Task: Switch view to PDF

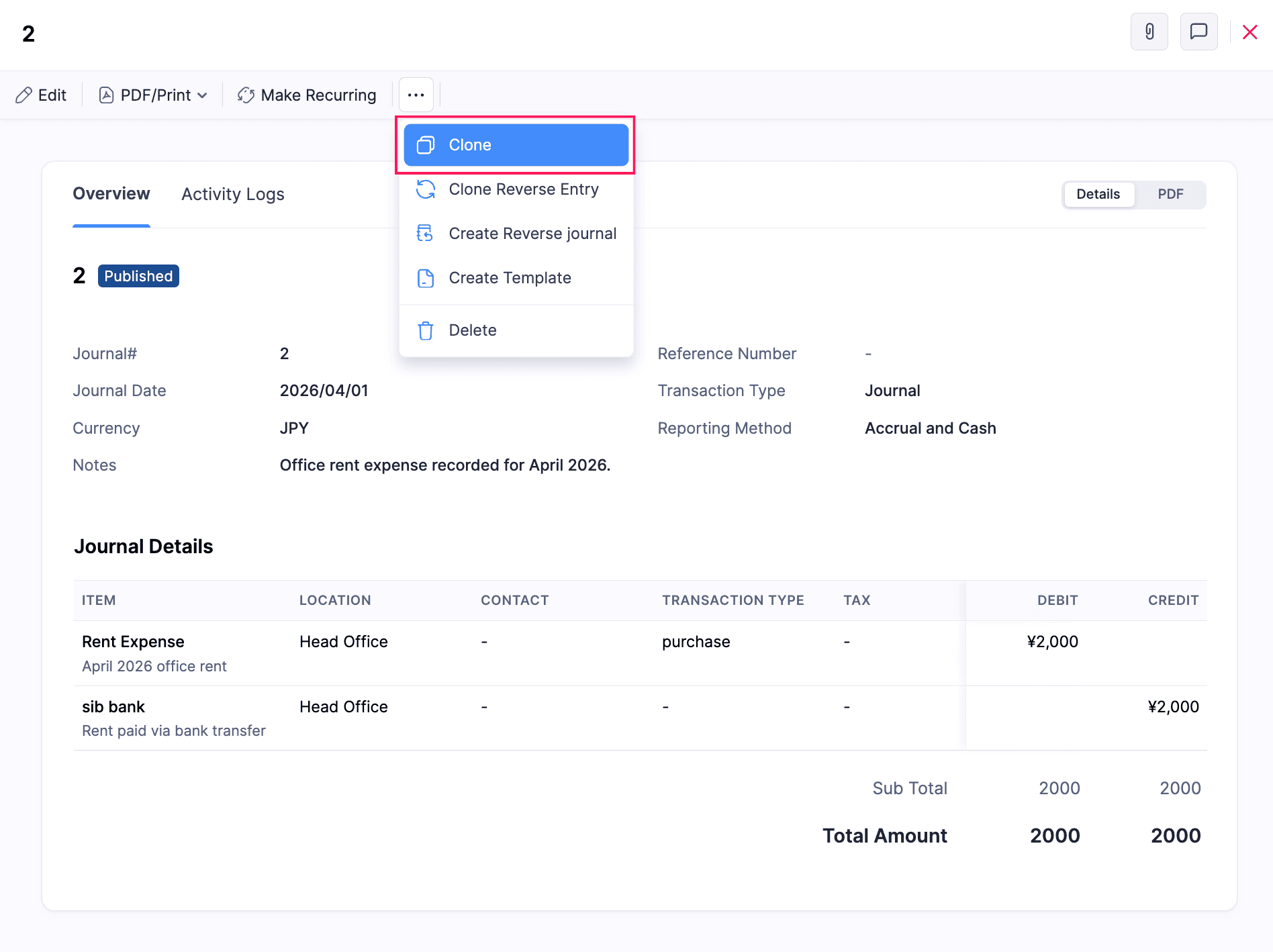Action: coord(1170,194)
